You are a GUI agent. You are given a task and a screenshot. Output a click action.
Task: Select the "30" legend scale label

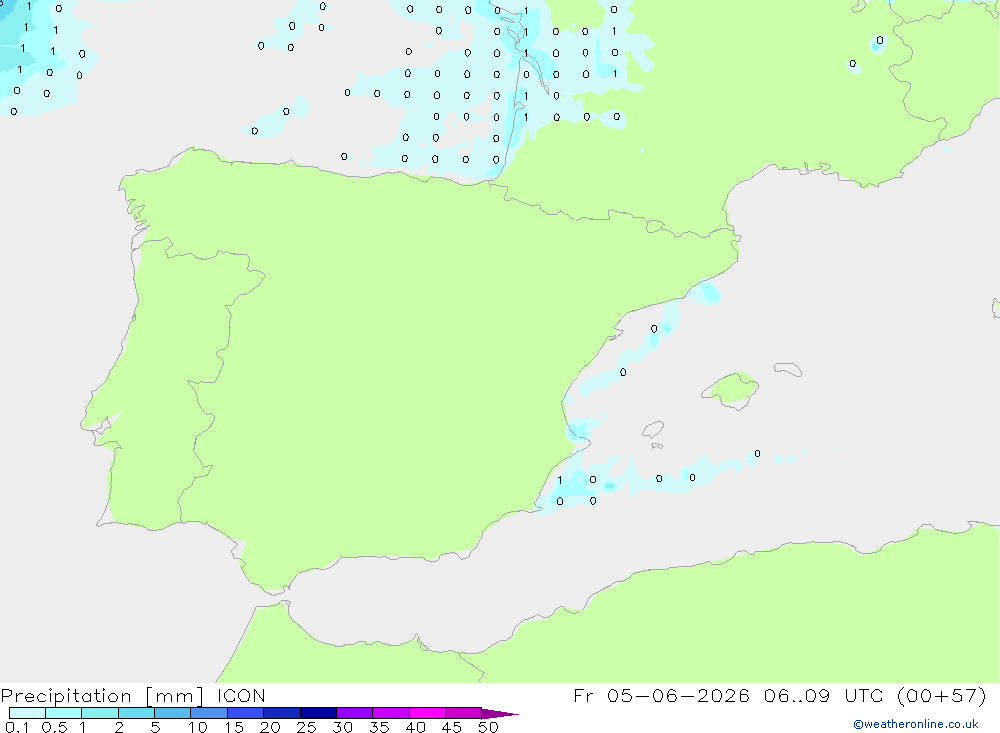343,727
